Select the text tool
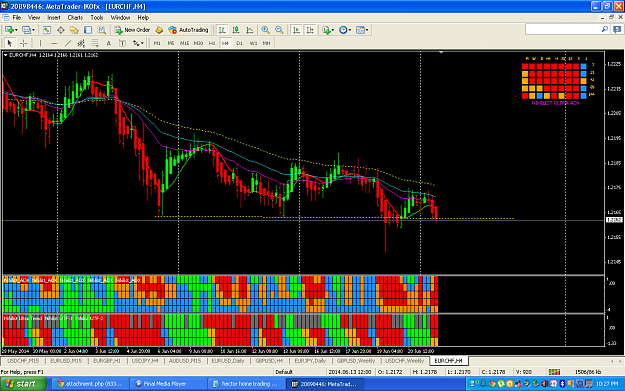The image size is (625, 391). click(x=108, y=43)
